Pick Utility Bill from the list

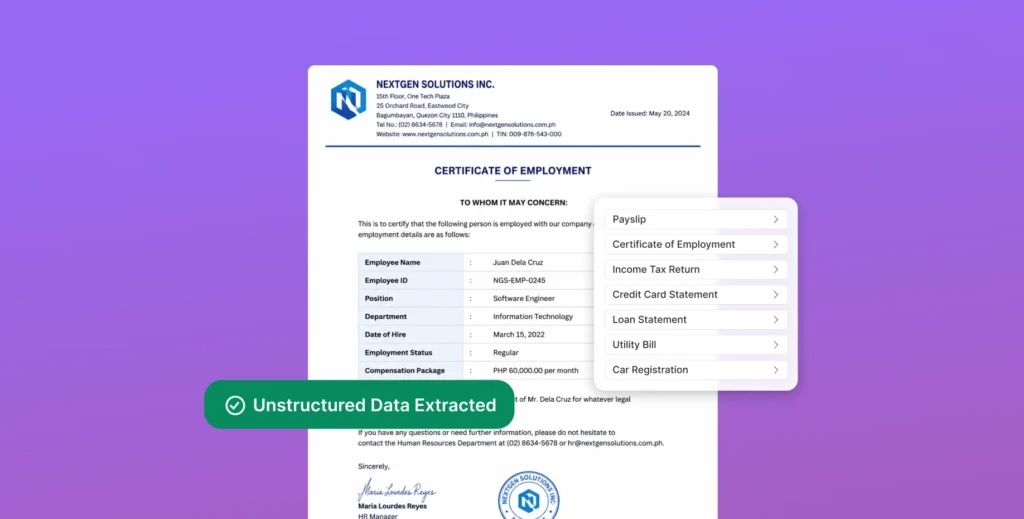(696, 345)
